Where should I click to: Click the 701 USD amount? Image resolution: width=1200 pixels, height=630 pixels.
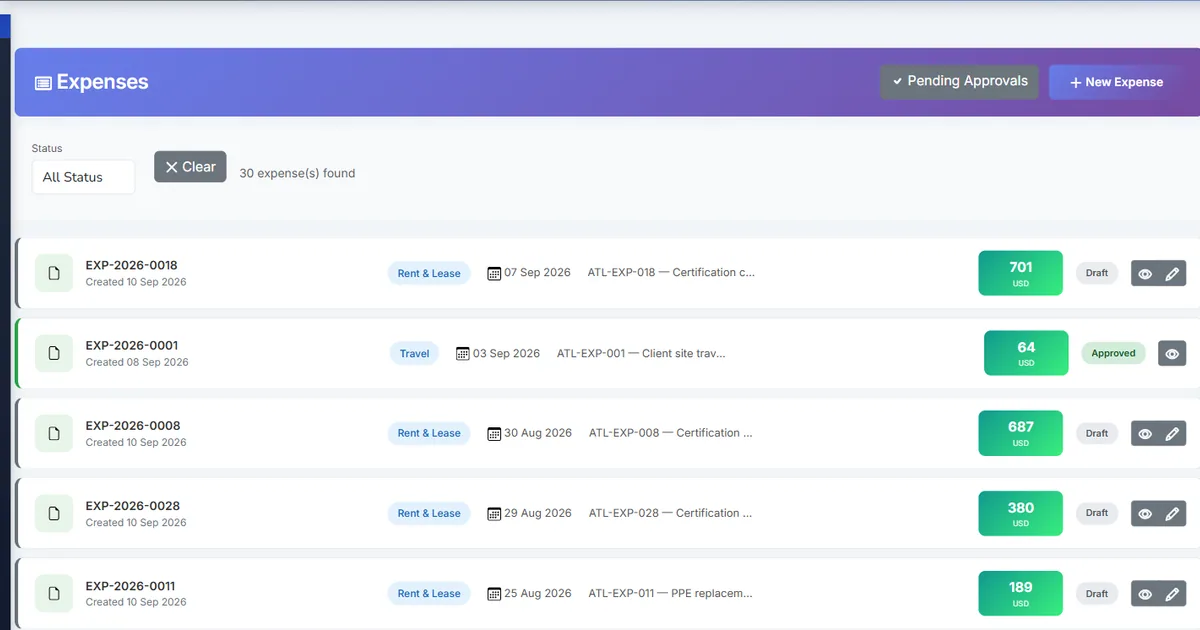1020,273
